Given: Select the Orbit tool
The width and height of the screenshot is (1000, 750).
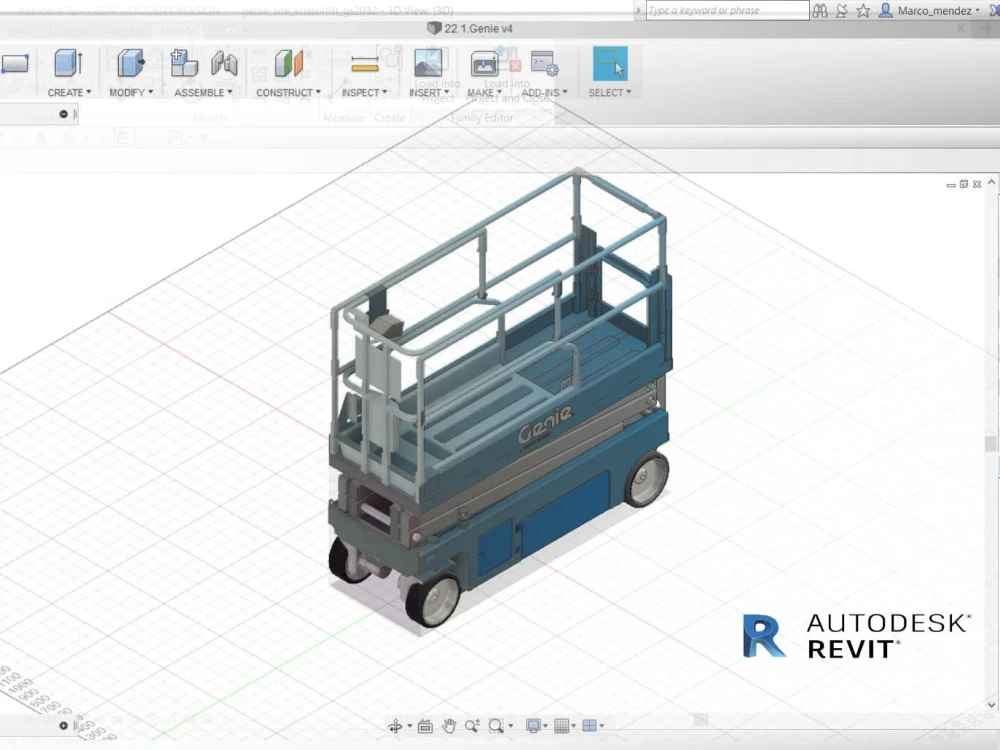Looking at the screenshot, I should (x=396, y=725).
